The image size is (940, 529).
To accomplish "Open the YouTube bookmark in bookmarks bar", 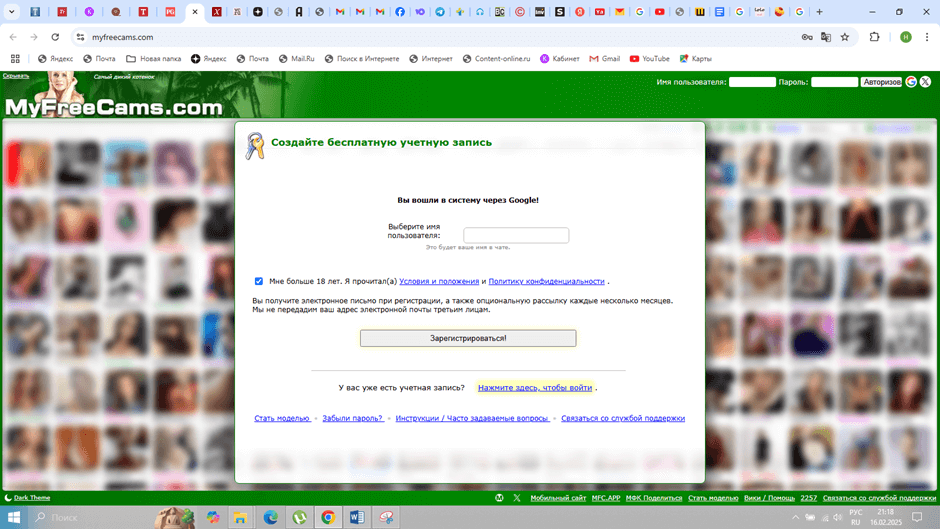I will pyautogui.click(x=649, y=59).
